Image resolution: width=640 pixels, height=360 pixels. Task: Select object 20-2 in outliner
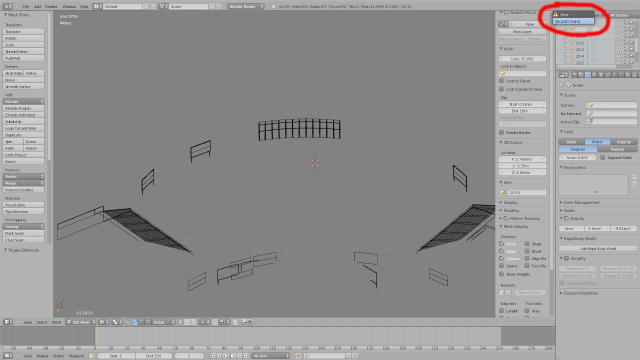click(x=580, y=42)
